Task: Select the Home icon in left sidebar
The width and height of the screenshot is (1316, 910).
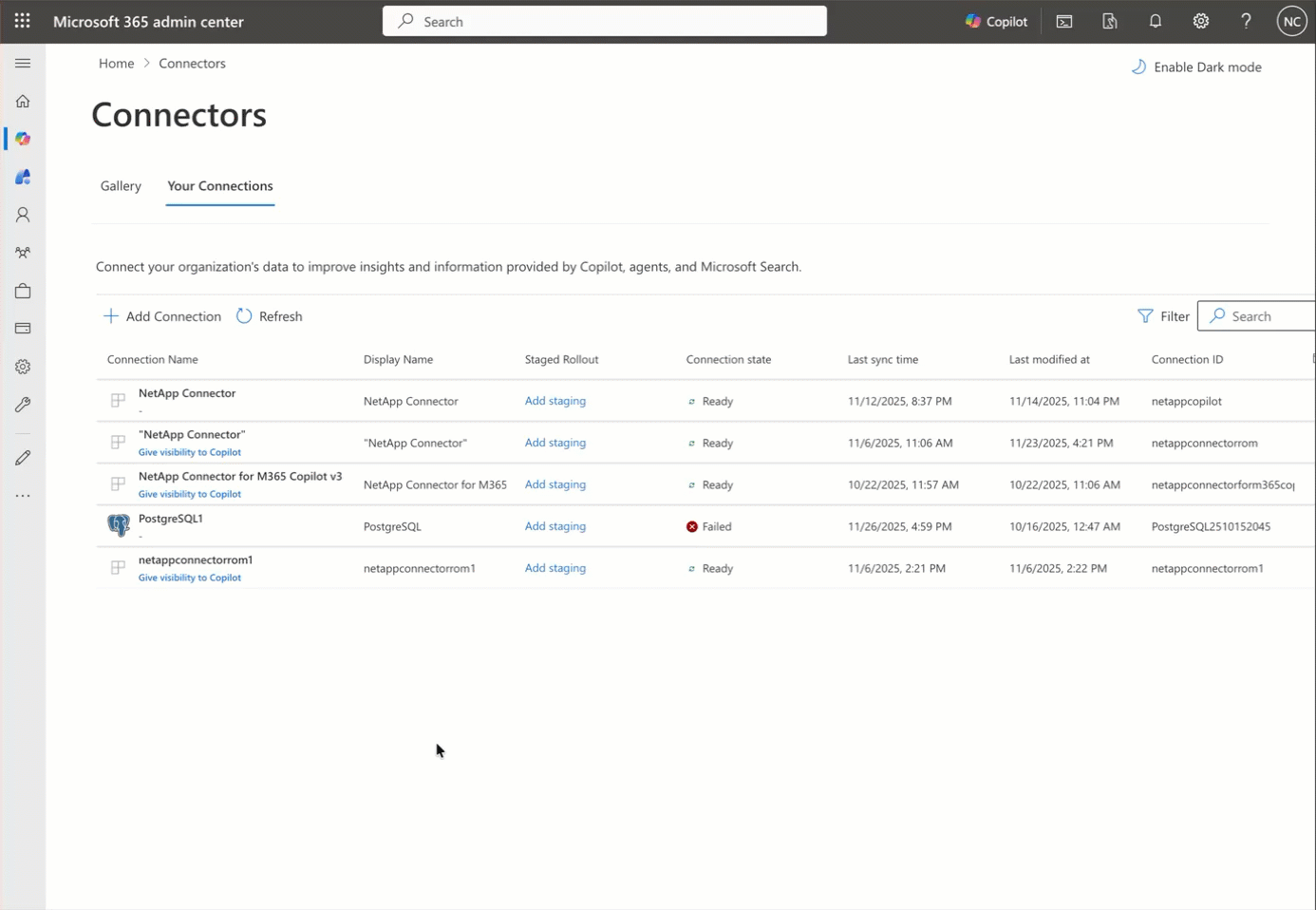Action: click(22, 101)
